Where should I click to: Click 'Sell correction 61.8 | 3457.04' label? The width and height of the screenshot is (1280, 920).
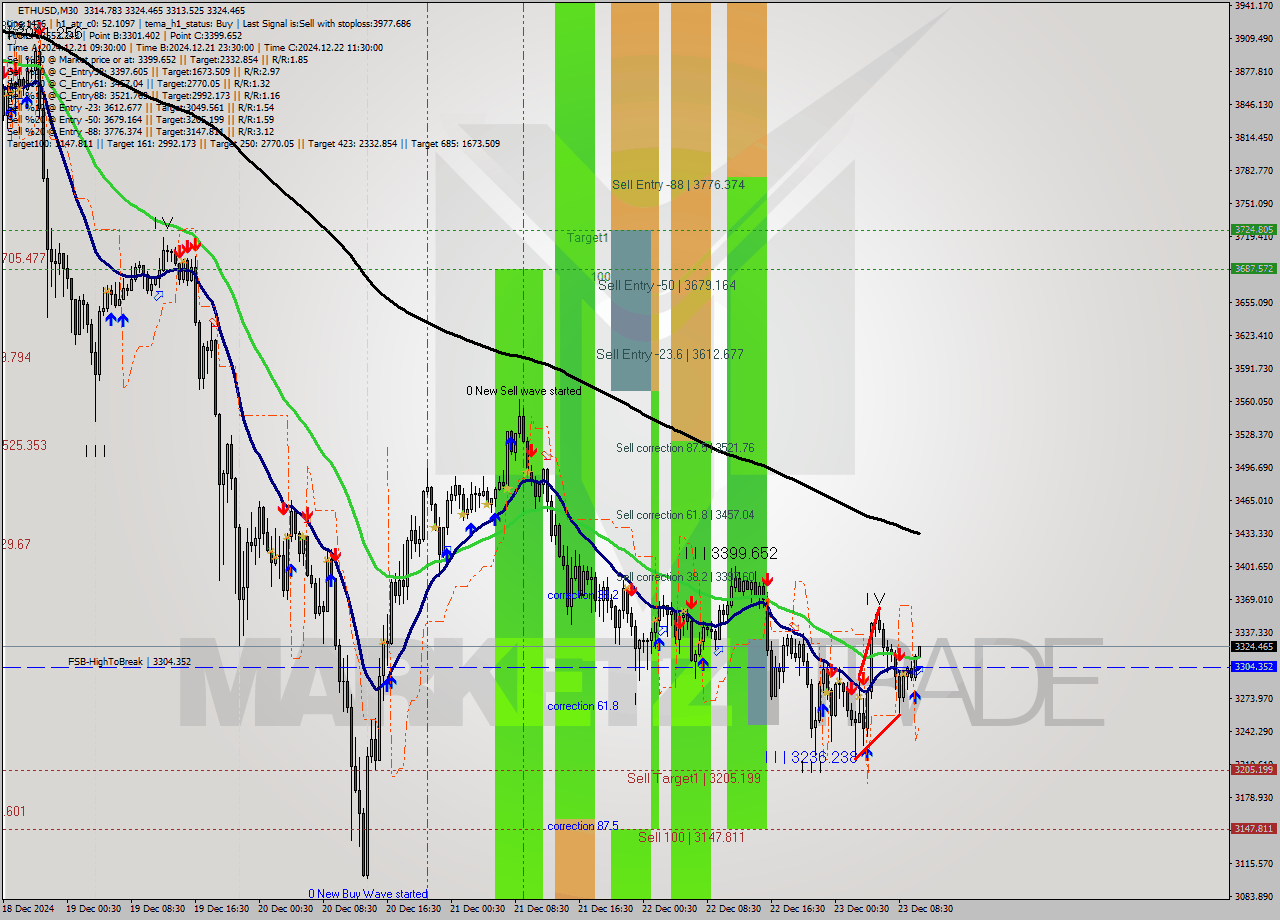click(685, 515)
